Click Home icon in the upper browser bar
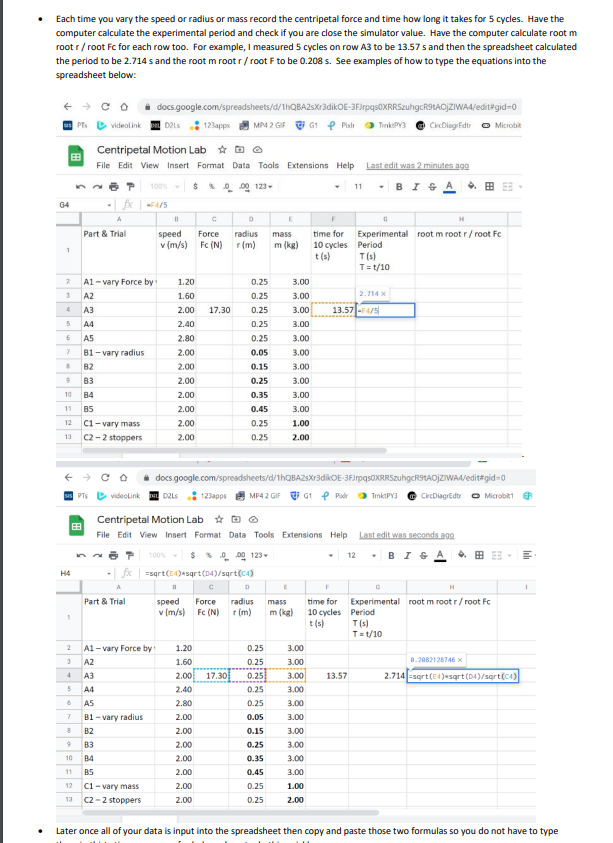Viewport: 613px width, 843px height. (124, 106)
